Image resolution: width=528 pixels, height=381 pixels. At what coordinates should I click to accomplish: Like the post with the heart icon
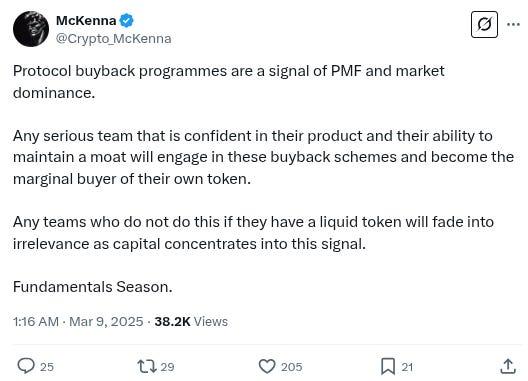tap(267, 367)
